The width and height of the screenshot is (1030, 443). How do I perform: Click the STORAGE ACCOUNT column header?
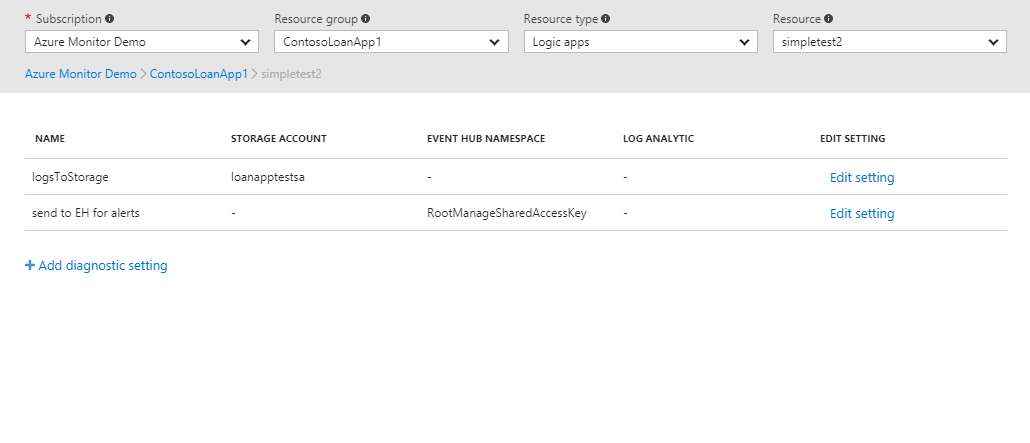point(279,139)
